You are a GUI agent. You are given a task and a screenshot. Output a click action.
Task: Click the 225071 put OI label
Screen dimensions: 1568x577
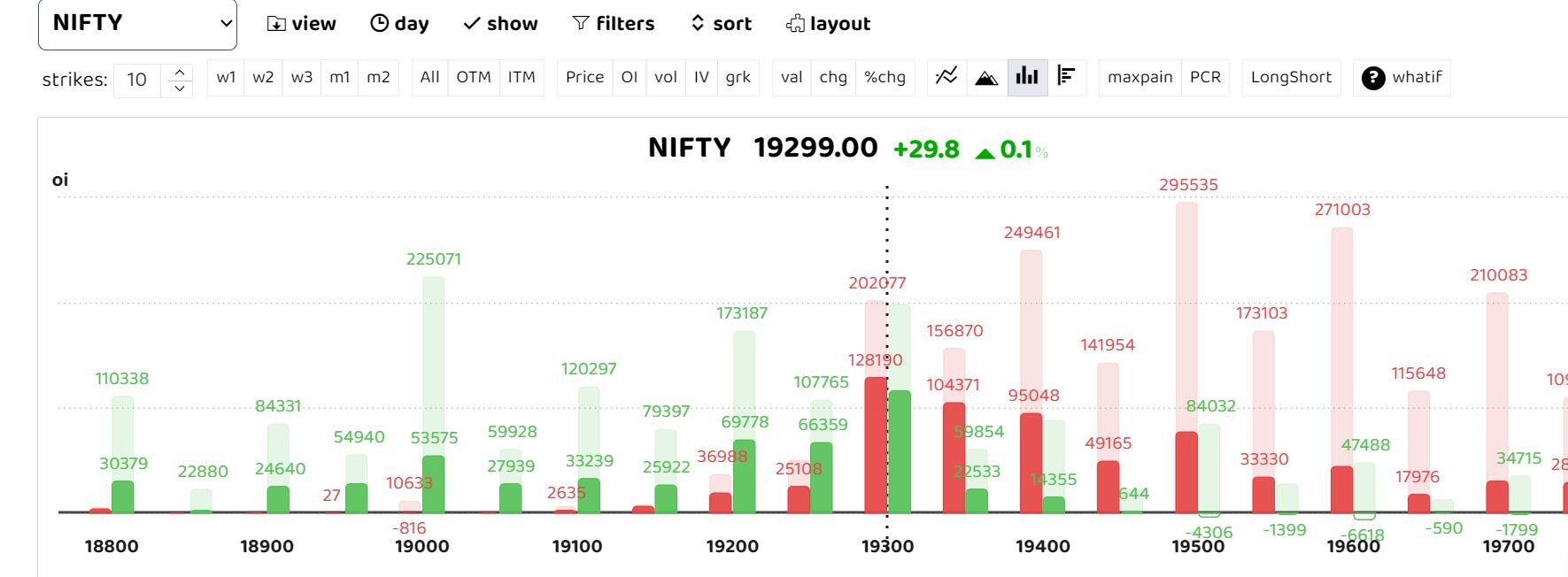(x=434, y=259)
